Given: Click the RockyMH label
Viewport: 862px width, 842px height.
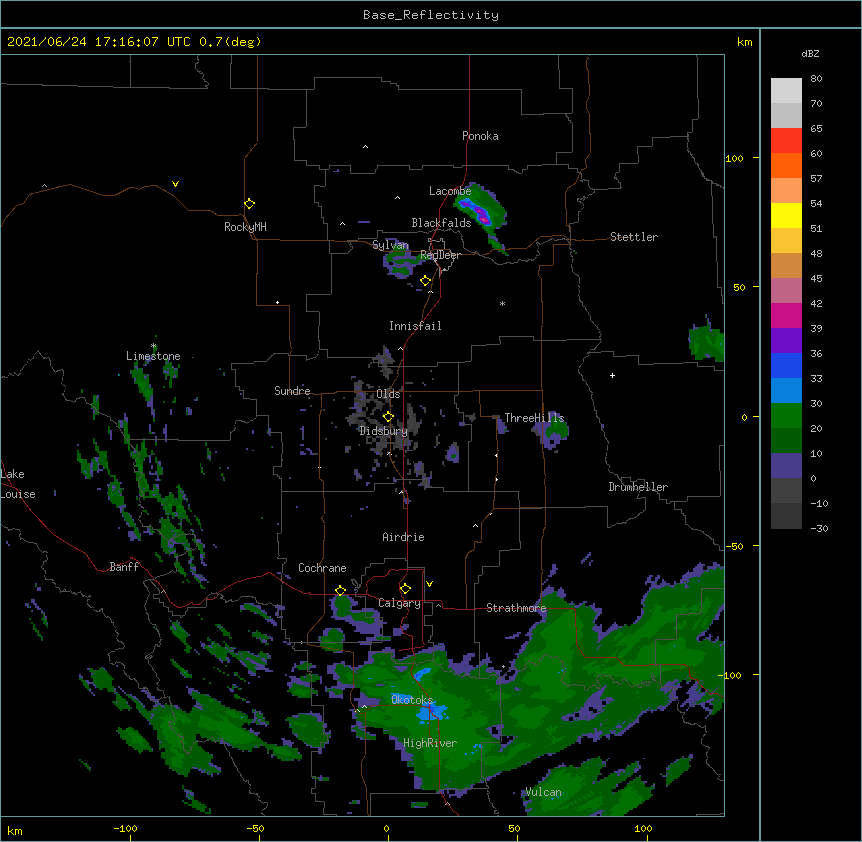Looking at the screenshot, I should 245,227.
